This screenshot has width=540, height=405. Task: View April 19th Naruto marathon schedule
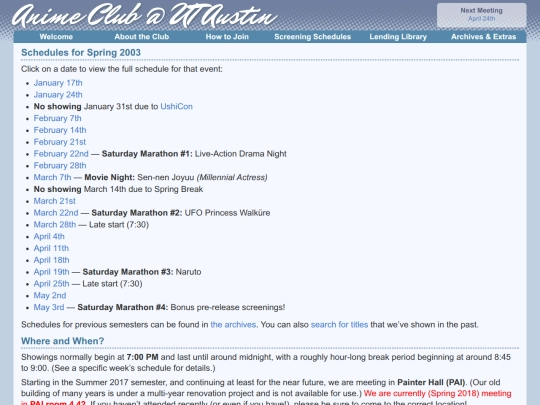51,272
